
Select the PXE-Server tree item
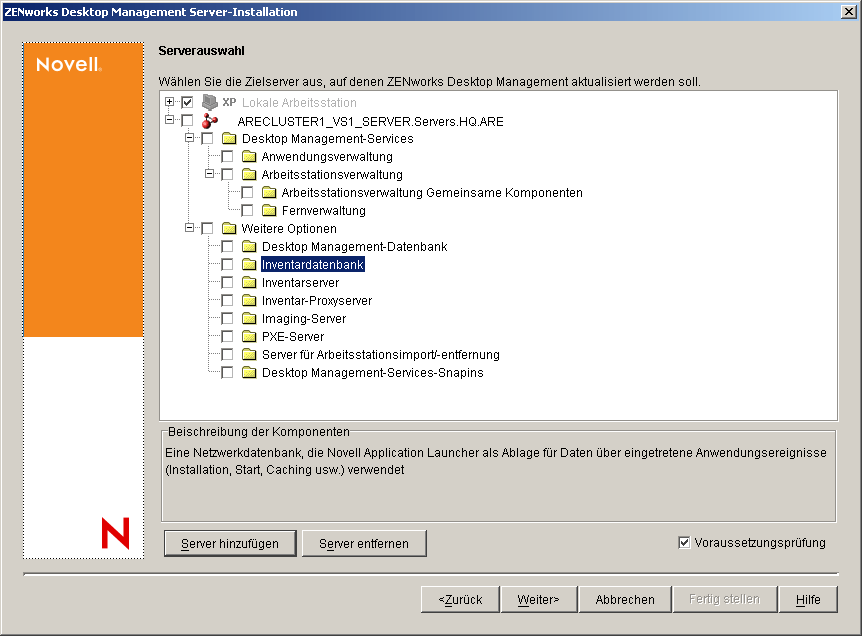pos(293,336)
